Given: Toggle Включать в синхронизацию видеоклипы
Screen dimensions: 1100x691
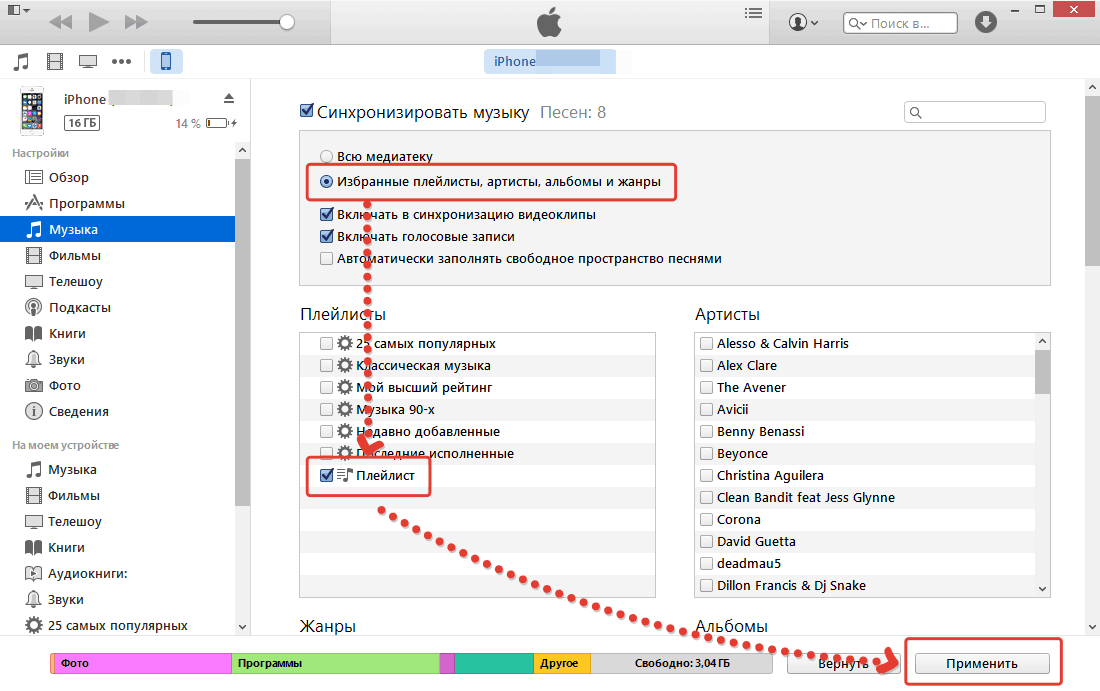Looking at the screenshot, I should (326, 214).
